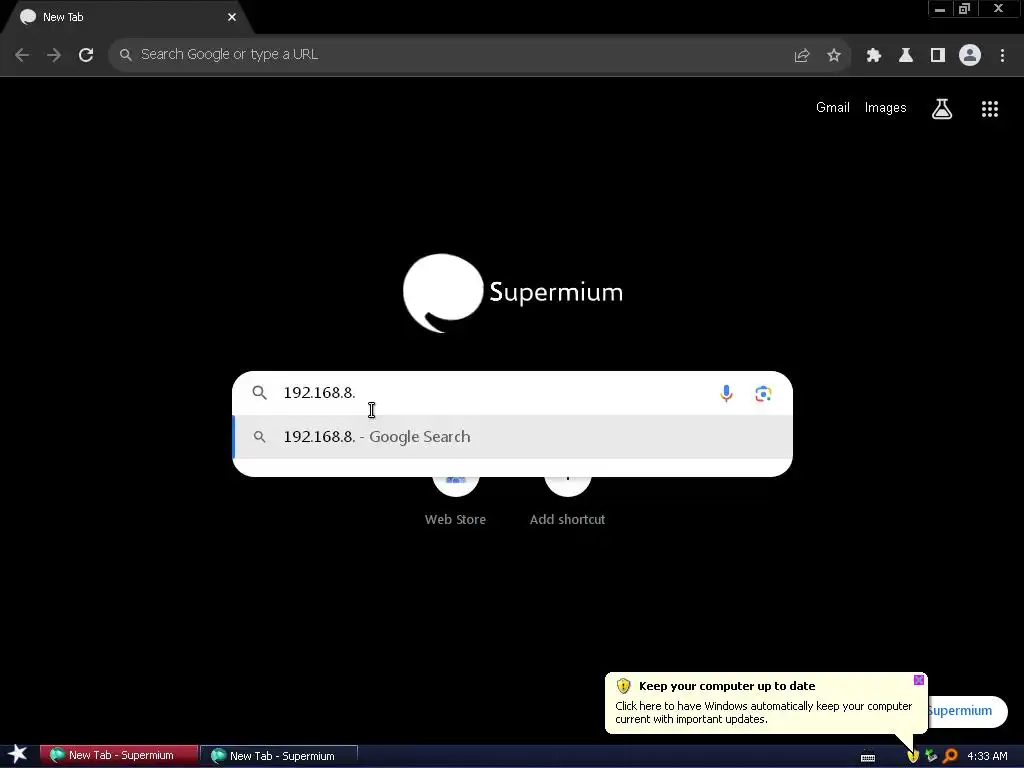Start voice search with microphone icon
The width and height of the screenshot is (1024, 768).
tap(726, 393)
